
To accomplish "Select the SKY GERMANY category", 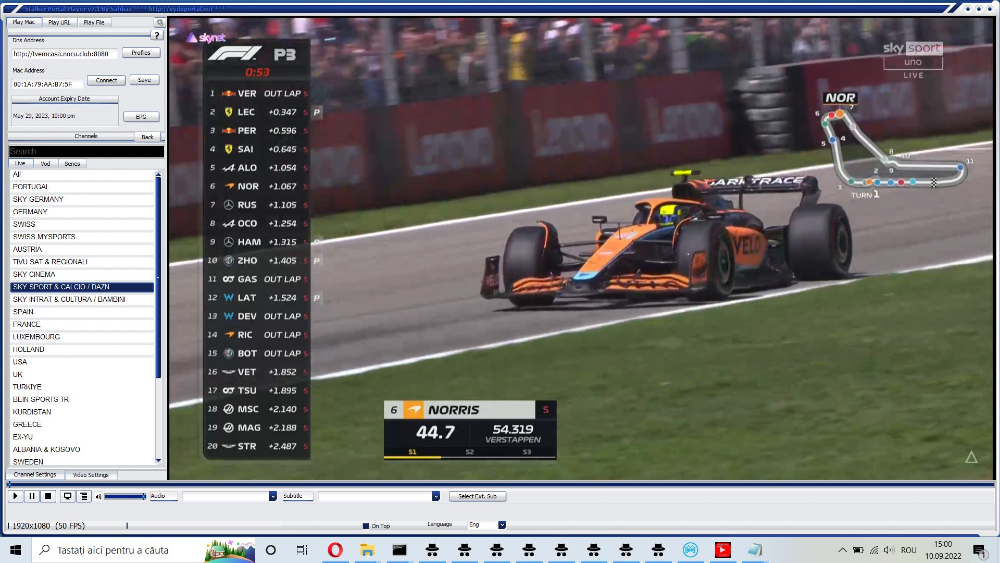I will [x=82, y=199].
